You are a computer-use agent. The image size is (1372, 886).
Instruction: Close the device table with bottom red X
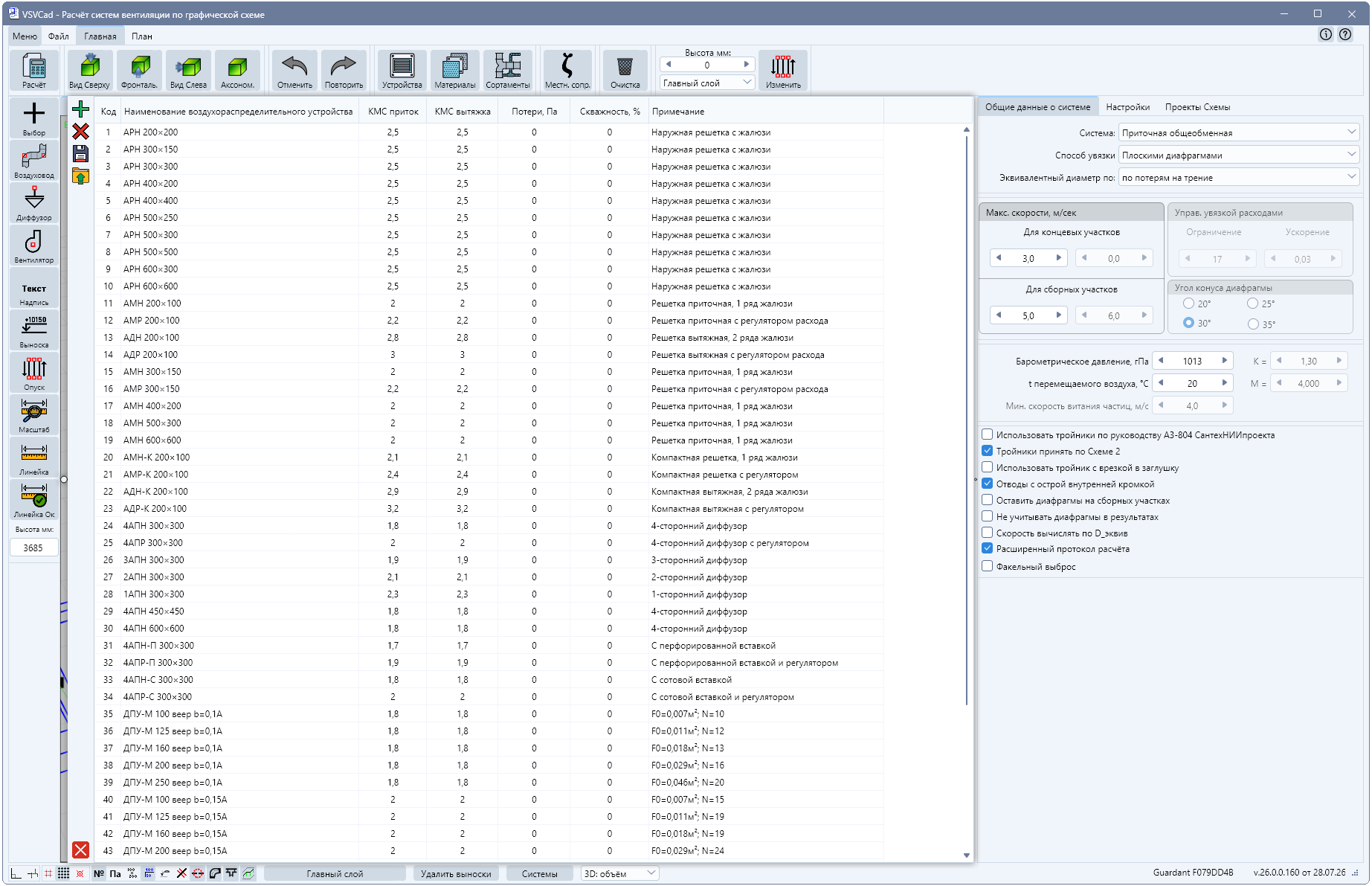coord(81,850)
